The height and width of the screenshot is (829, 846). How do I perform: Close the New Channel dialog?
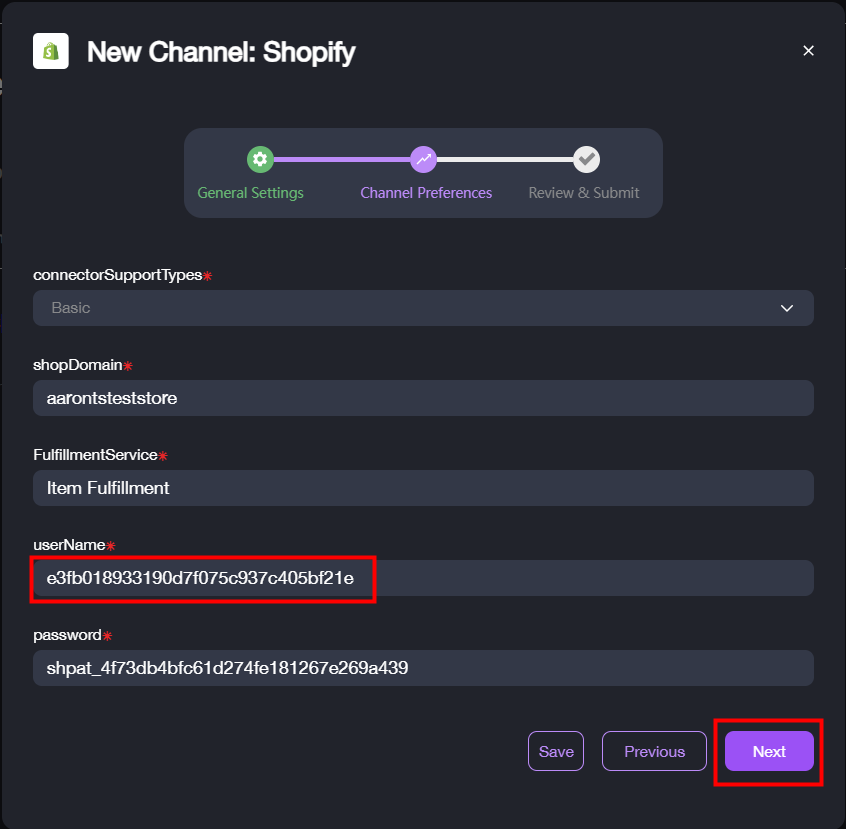[x=809, y=51]
